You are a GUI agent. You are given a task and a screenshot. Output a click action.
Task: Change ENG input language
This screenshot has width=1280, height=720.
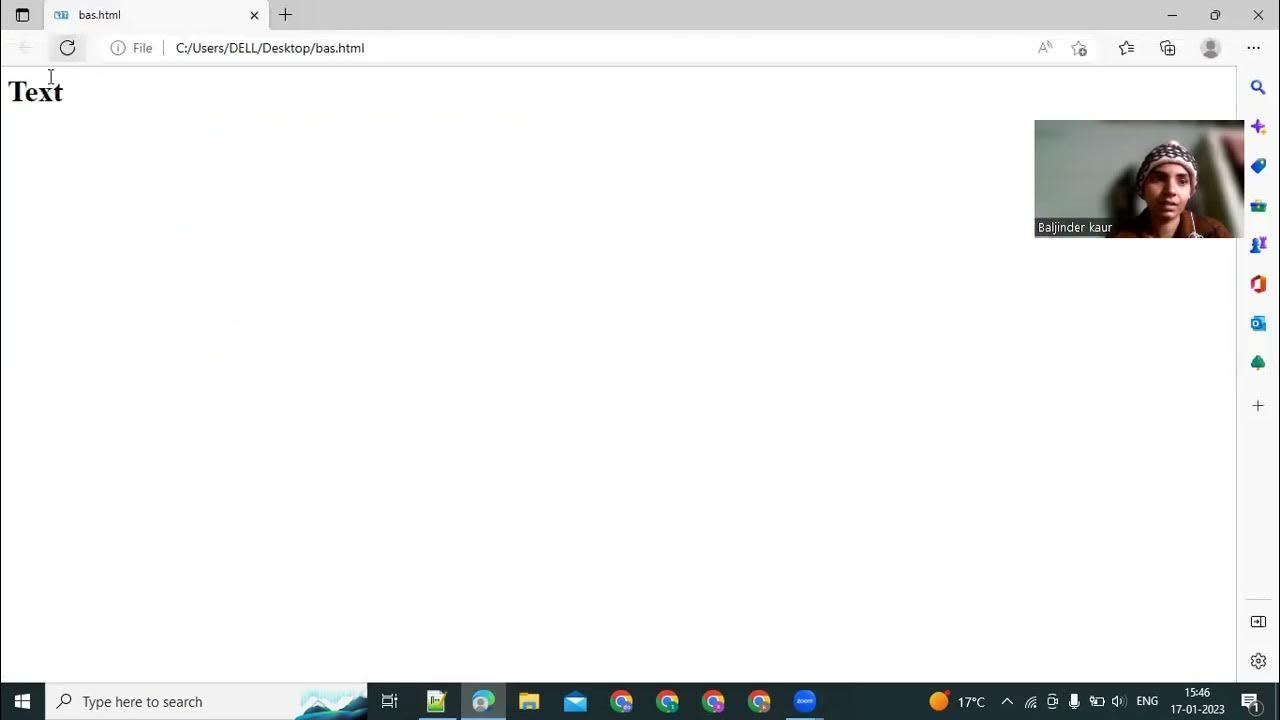pyautogui.click(x=1147, y=701)
